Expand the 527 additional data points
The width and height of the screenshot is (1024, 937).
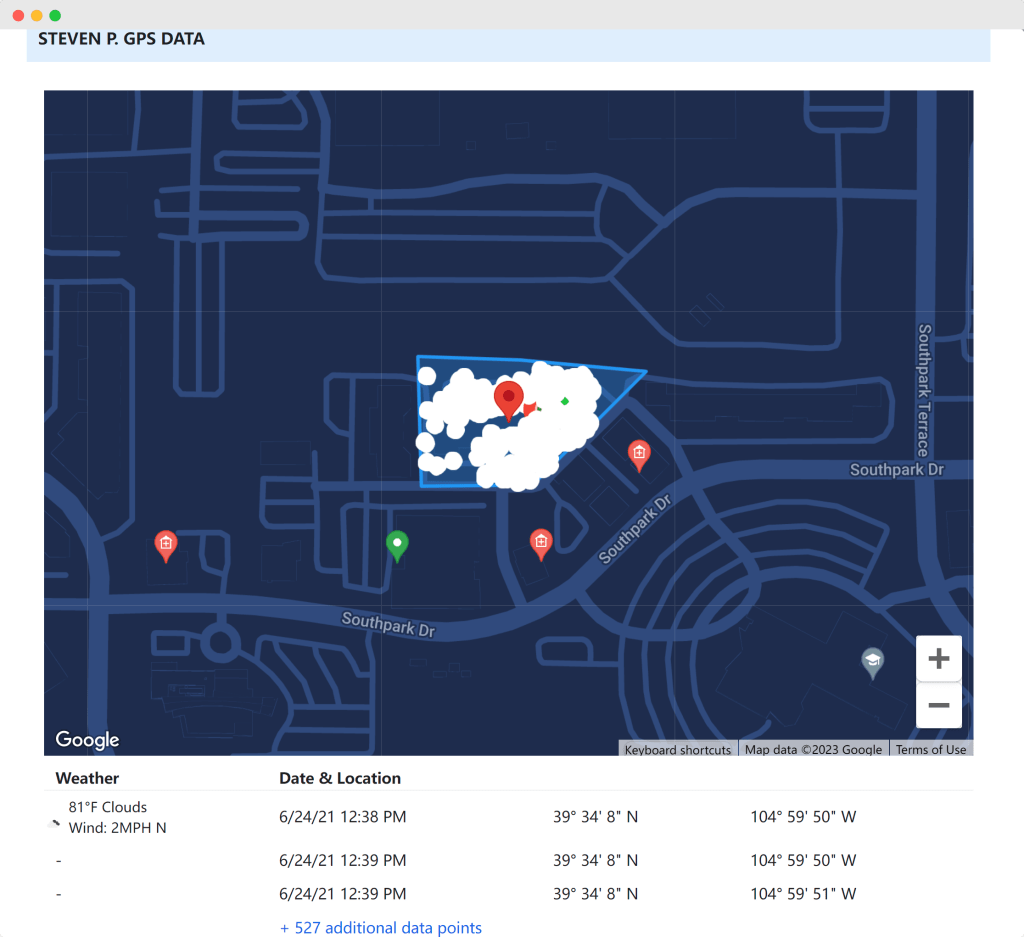pyautogui.click(x=381, y=927)
